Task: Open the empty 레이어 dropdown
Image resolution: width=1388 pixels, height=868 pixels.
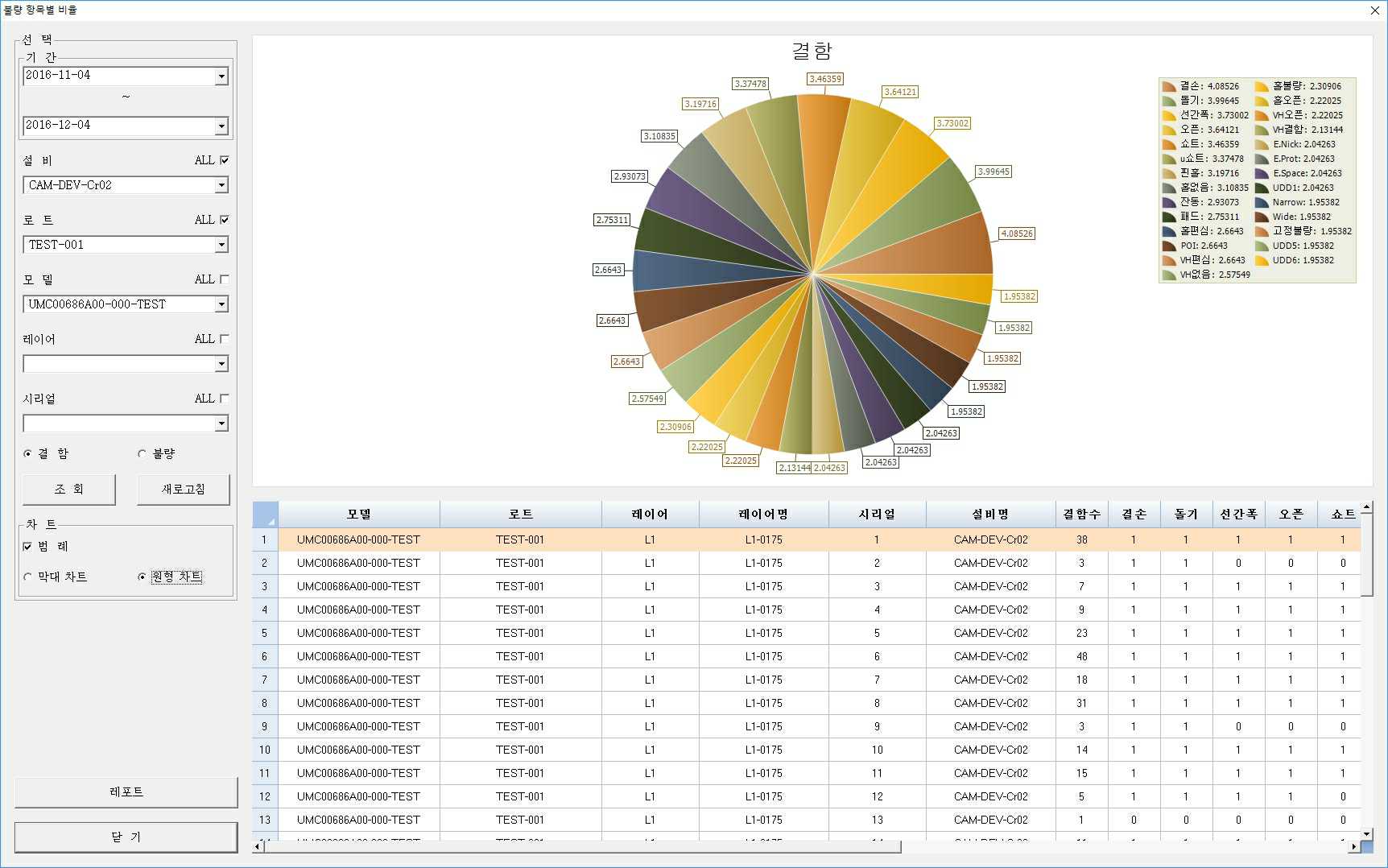Action: click(x=221, y=364)
